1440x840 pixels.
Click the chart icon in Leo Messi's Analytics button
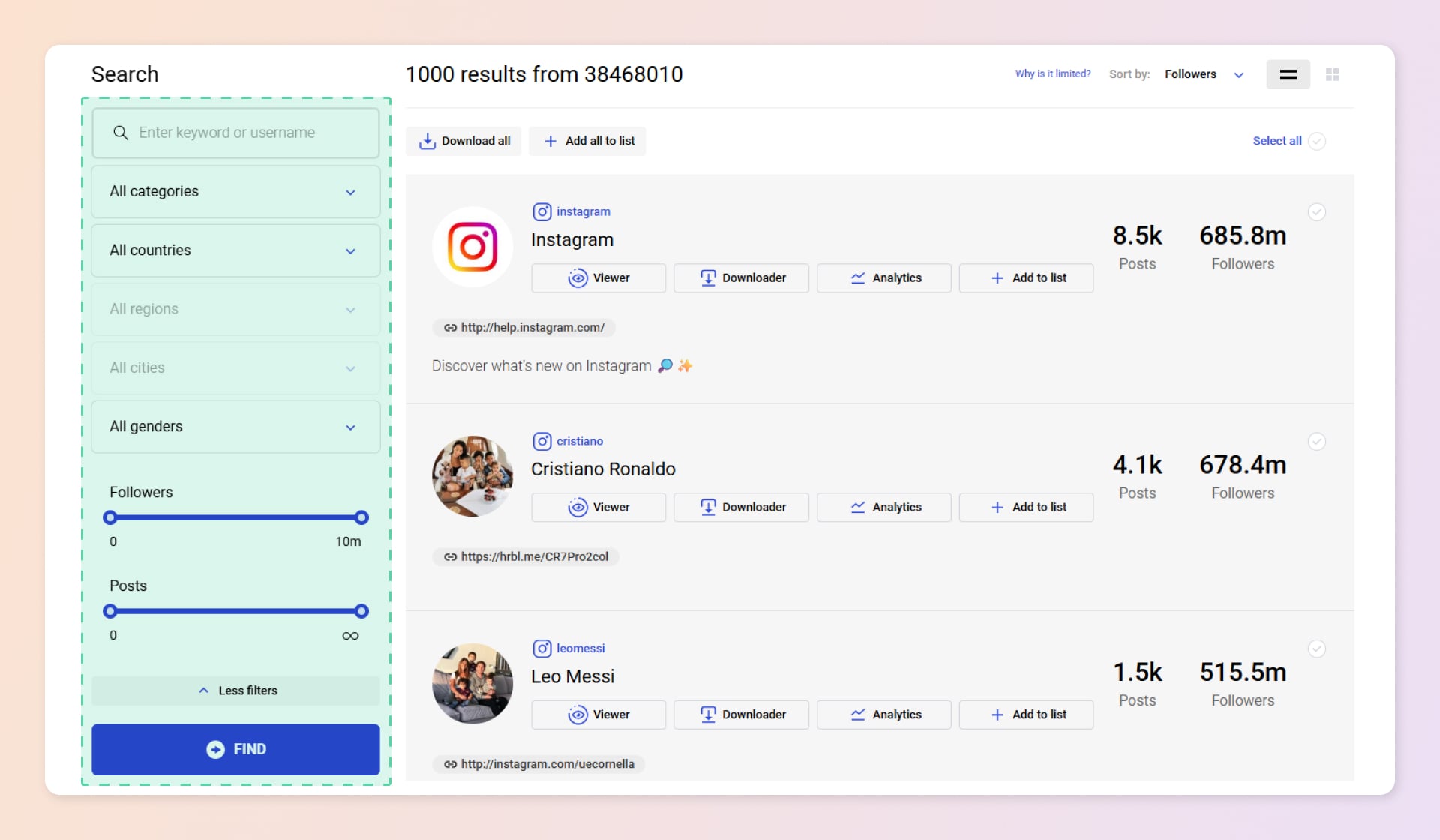coord(858,715)
